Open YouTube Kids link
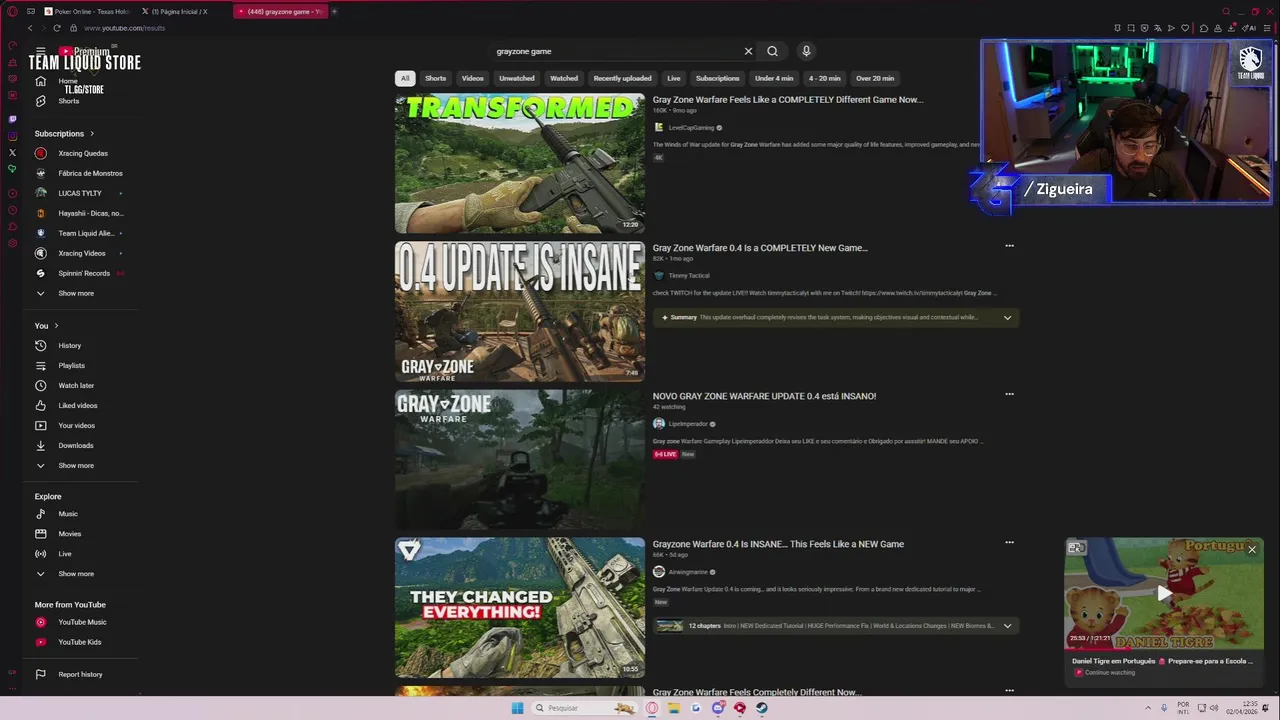This screenshot has height=720, width=1280. [80, 642]
